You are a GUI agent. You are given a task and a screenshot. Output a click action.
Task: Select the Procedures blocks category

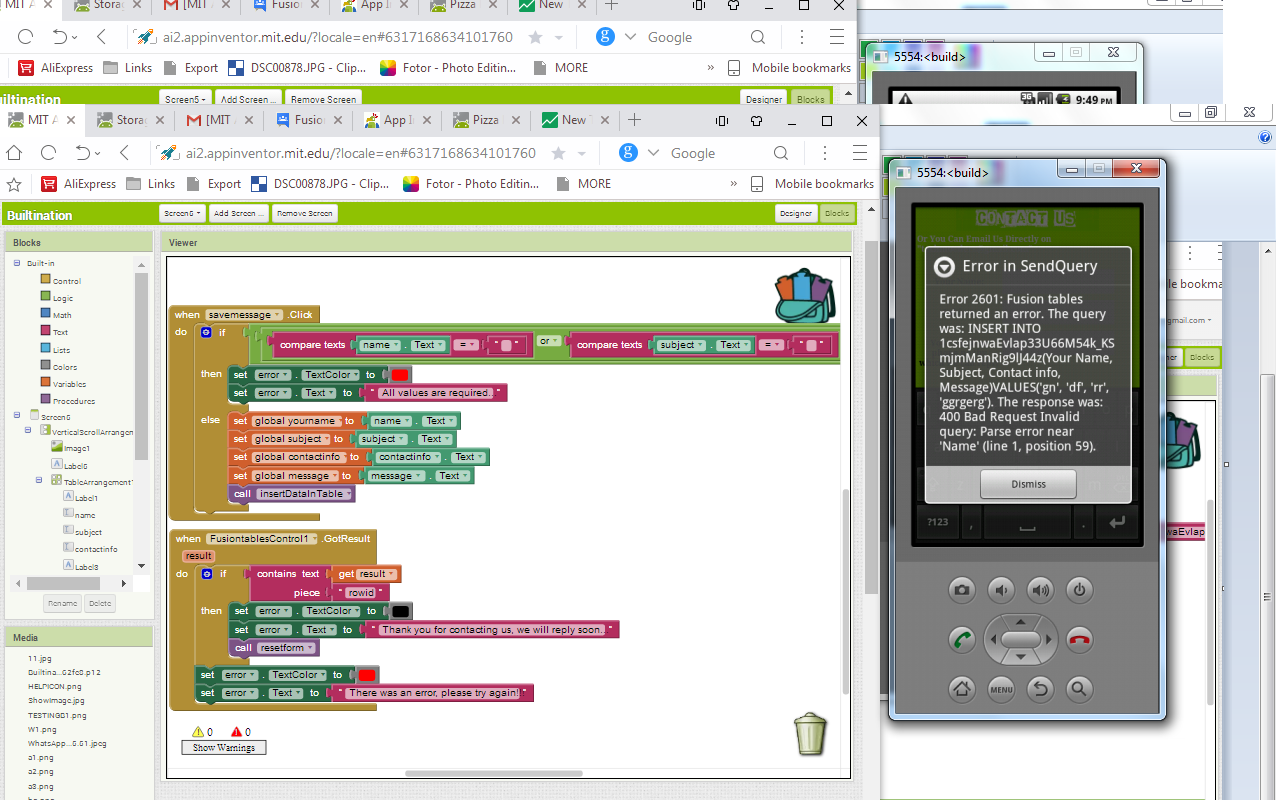[74, 401]
